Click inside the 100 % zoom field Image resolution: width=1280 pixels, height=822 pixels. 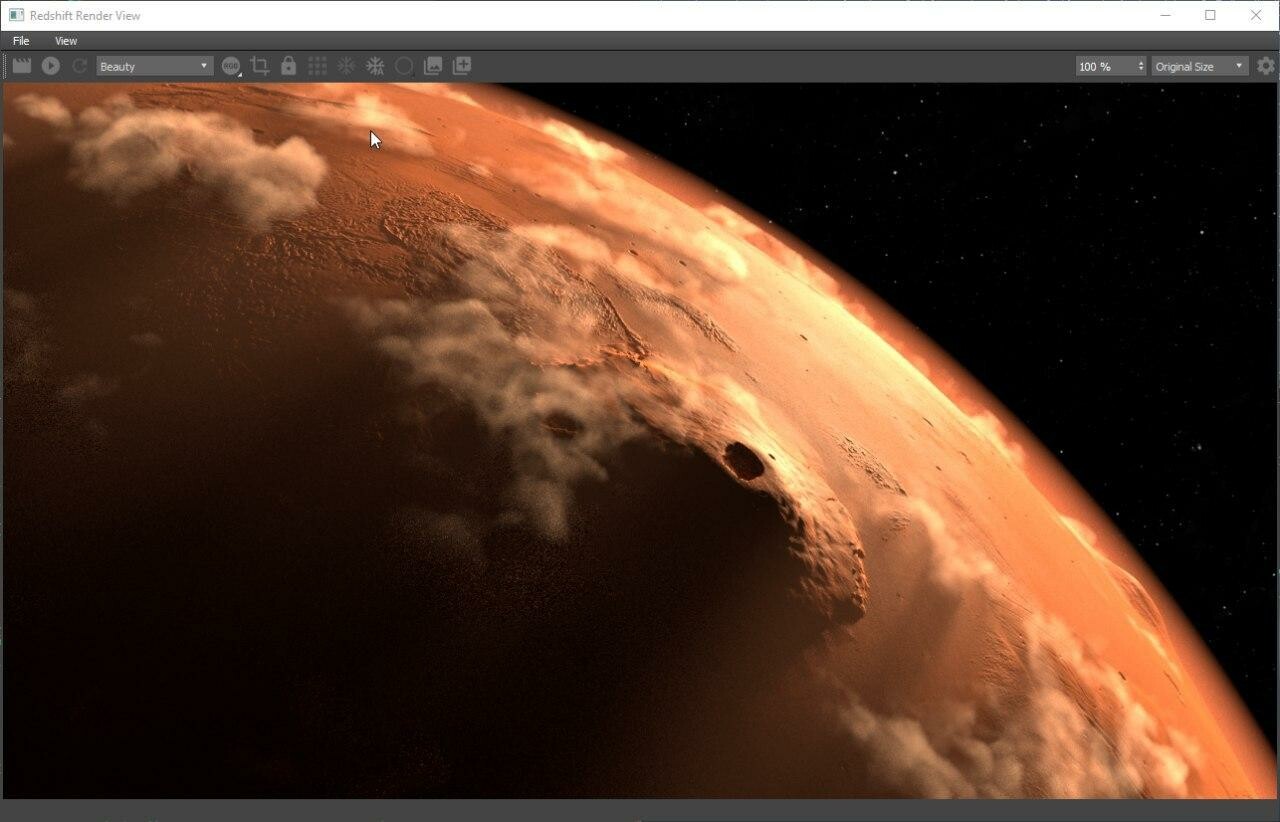click(1100, 65)
